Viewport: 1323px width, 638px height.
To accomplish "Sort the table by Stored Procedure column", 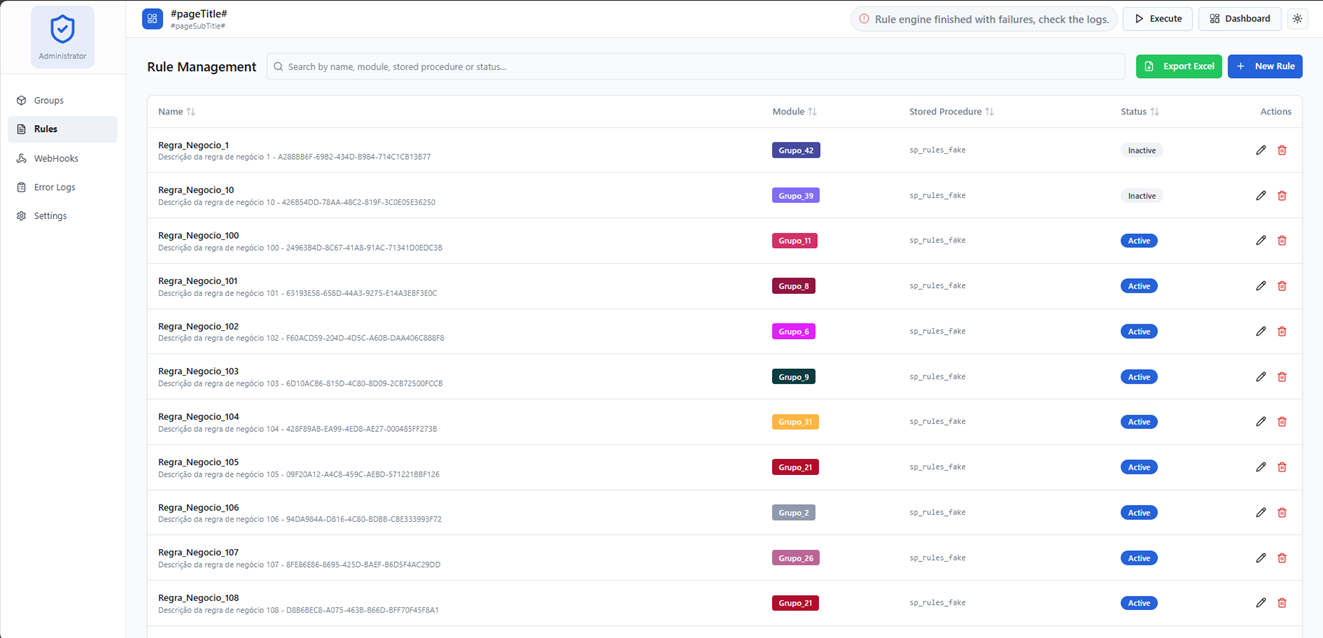I will [x=952, y=112].
